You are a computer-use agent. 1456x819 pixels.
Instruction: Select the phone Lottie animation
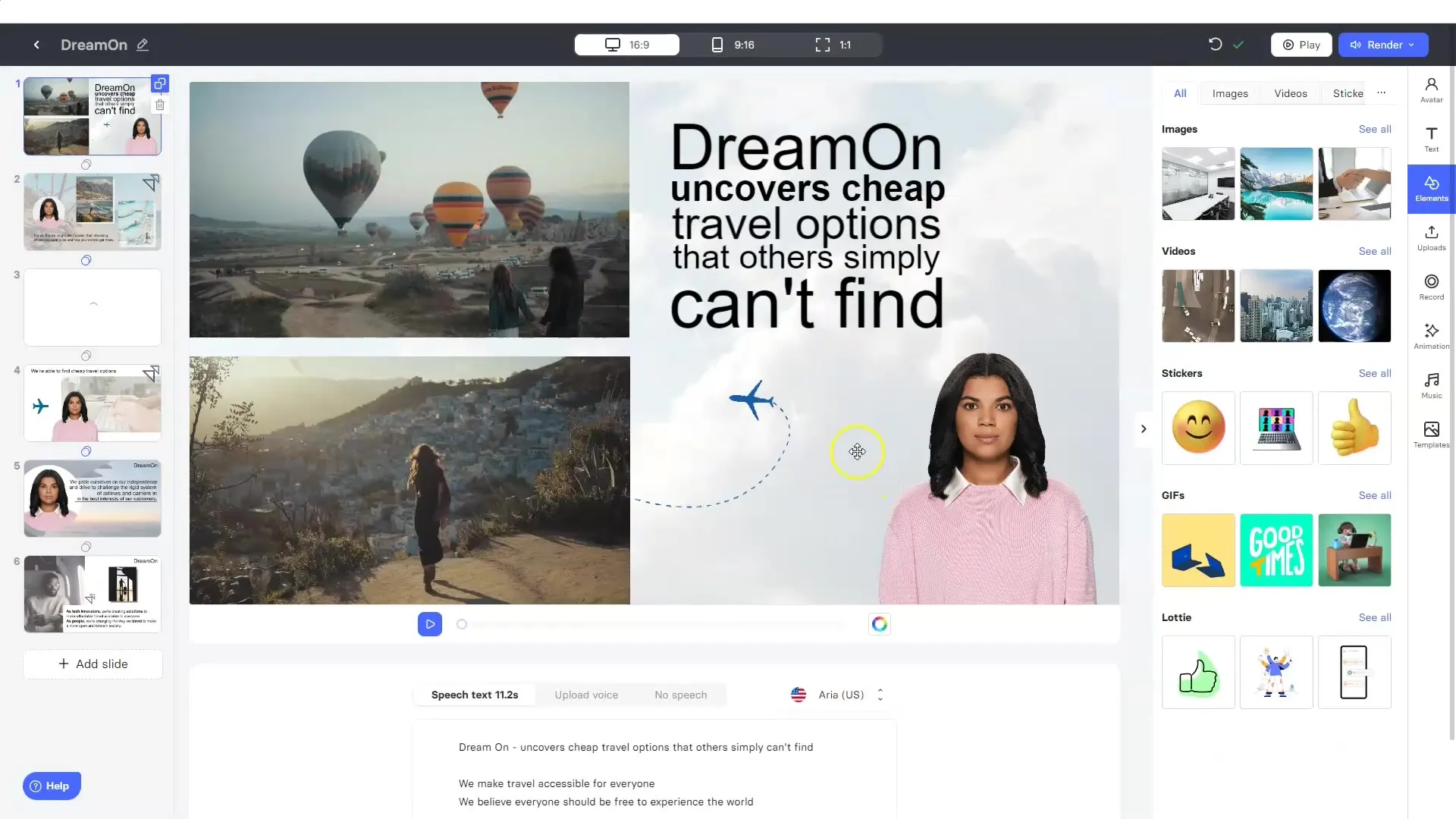(x=1354, y=672)
